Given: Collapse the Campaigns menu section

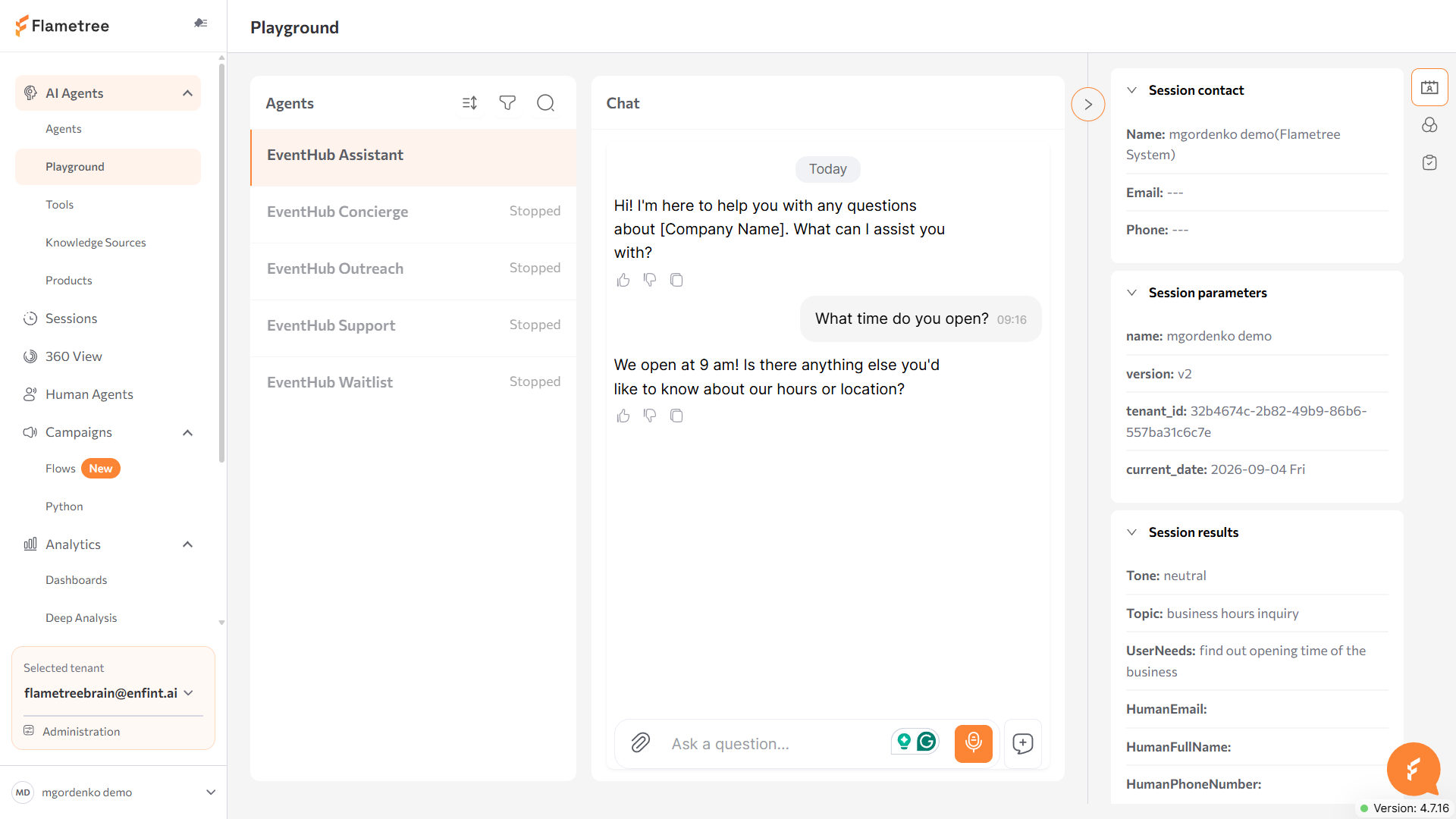Looking at the screenshot, I should [187, 433].
